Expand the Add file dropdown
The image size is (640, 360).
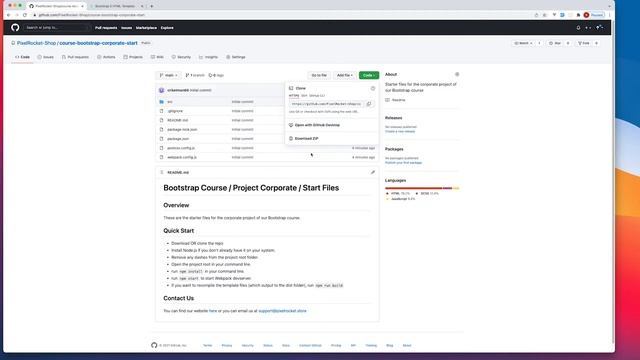(345, 75)
